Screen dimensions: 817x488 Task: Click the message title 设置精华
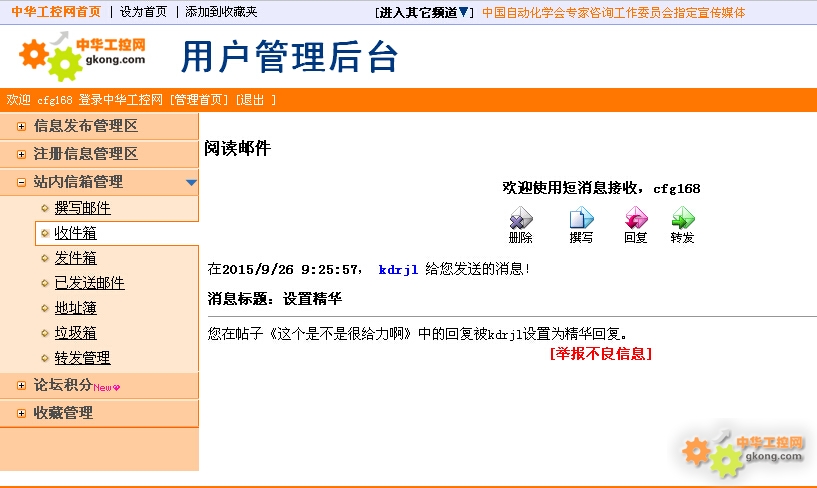point(313,298)
